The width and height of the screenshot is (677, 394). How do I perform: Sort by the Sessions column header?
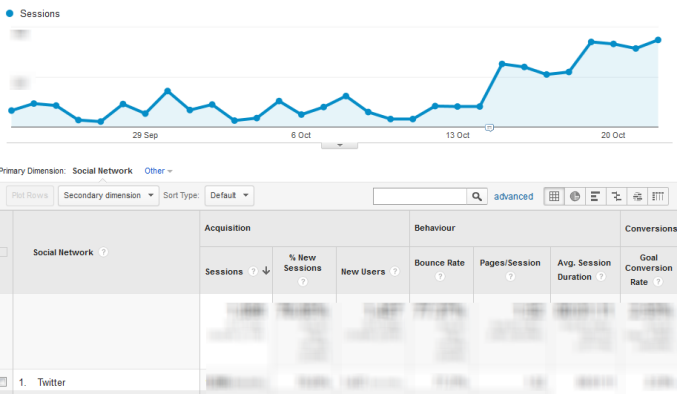tap(224, 272)
